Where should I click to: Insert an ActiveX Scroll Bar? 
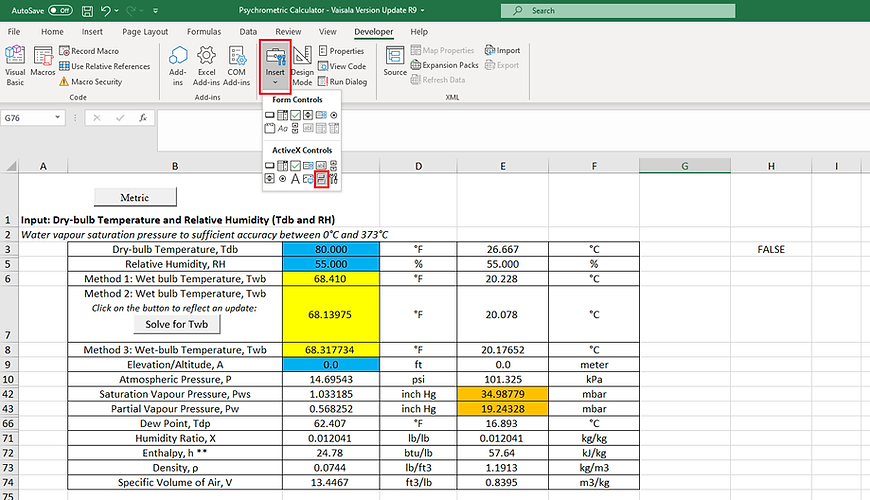pos(333,165)
